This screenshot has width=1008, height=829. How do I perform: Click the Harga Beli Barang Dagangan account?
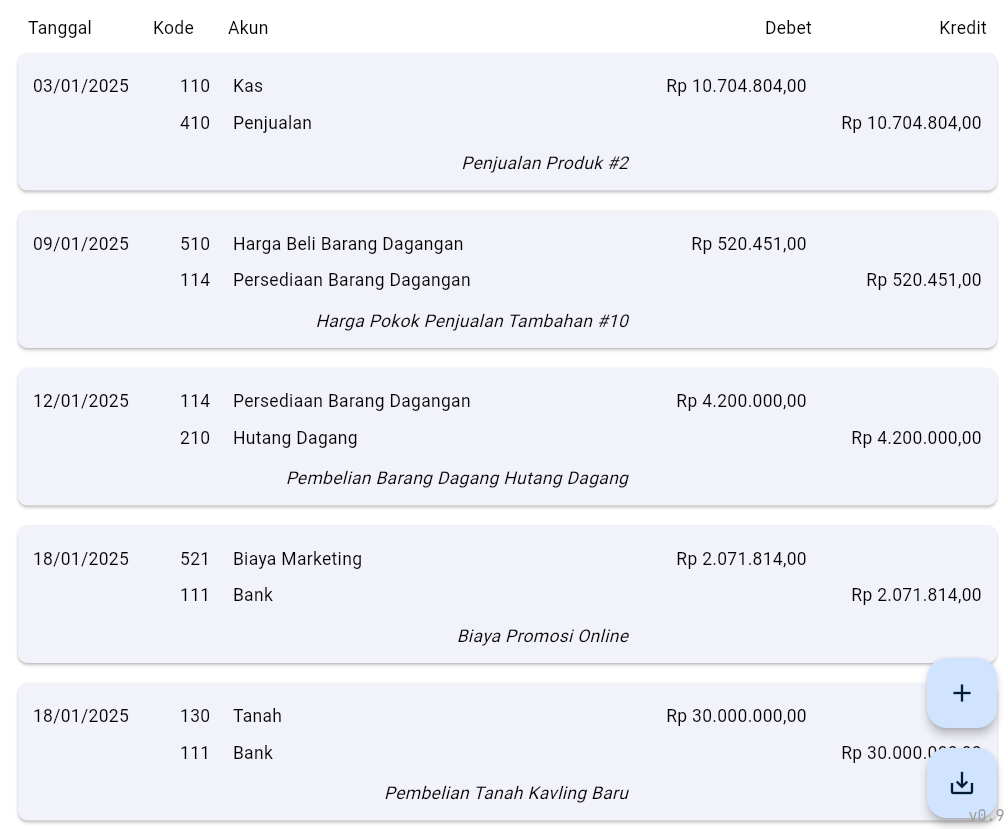[348, 244]
